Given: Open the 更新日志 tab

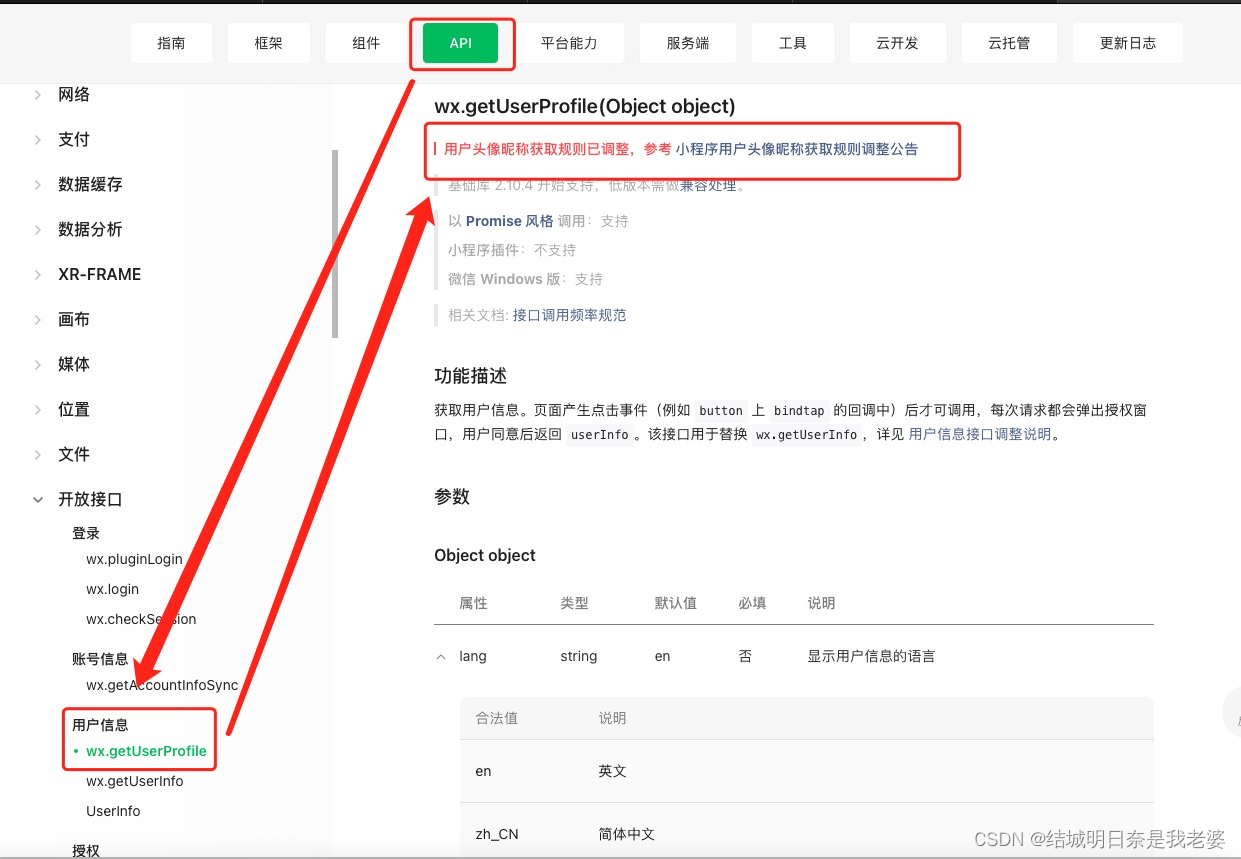Looking at the screenshot, I should [x=1128, y=43].
